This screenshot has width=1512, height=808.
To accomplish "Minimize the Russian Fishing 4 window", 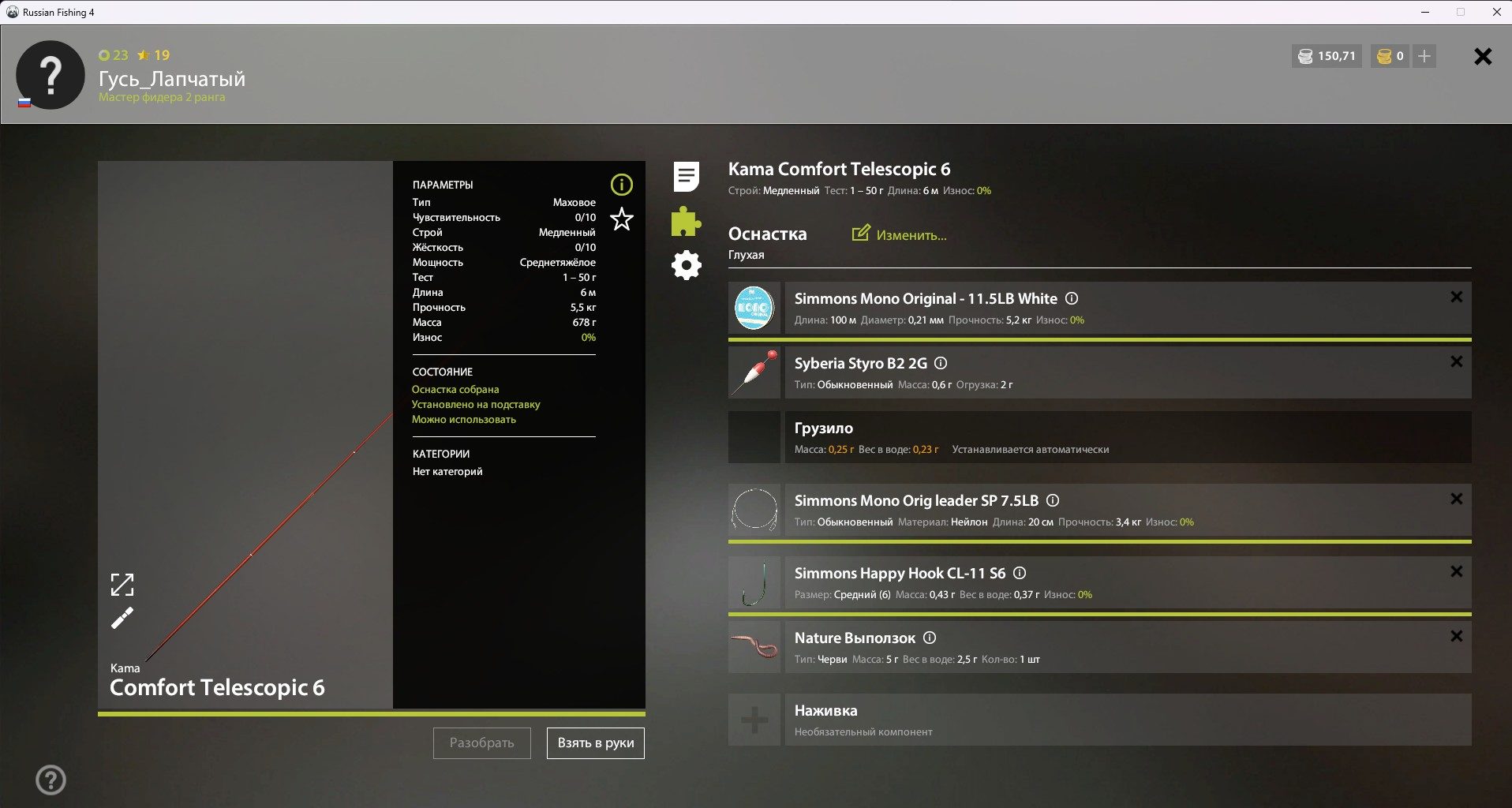I will pyautogui.click(x=1425, y=12).
